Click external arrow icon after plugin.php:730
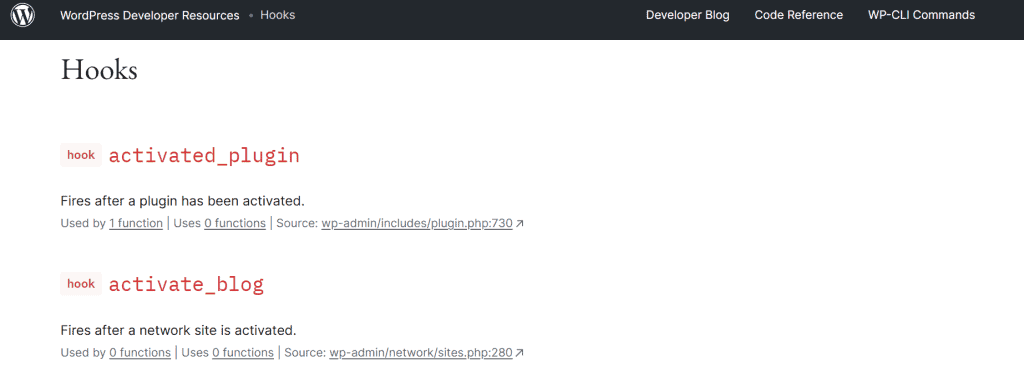This screenshot has width=1024, height=376. pos(520,224)
